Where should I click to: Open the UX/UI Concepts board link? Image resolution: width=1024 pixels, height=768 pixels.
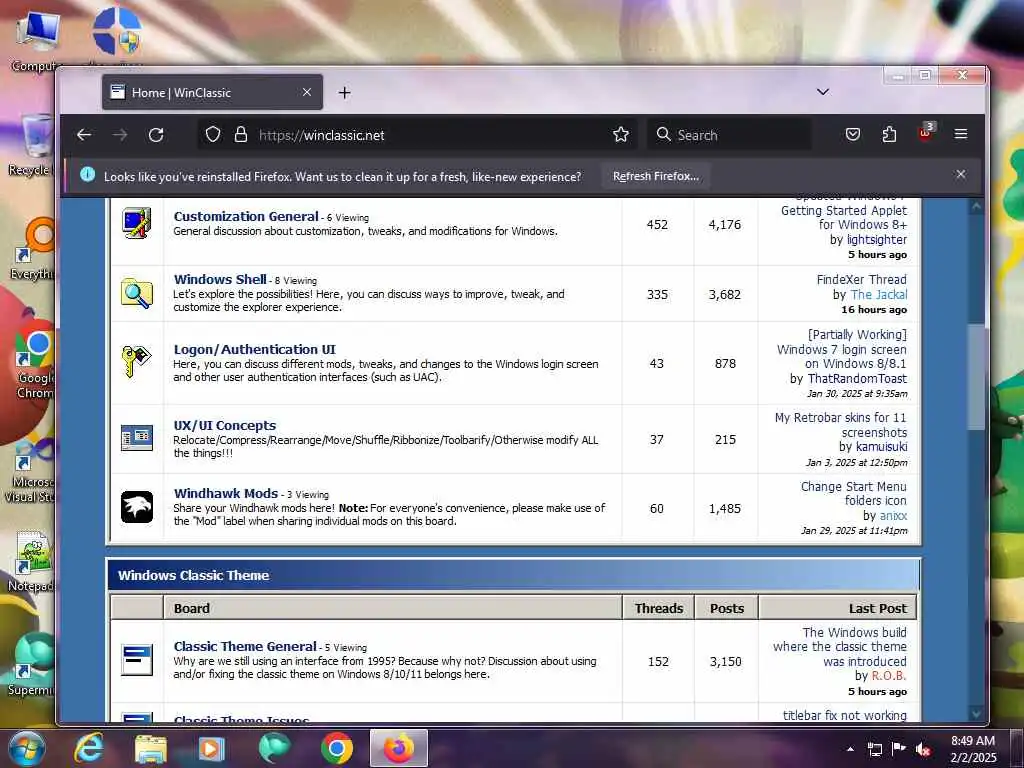[225, 425]
